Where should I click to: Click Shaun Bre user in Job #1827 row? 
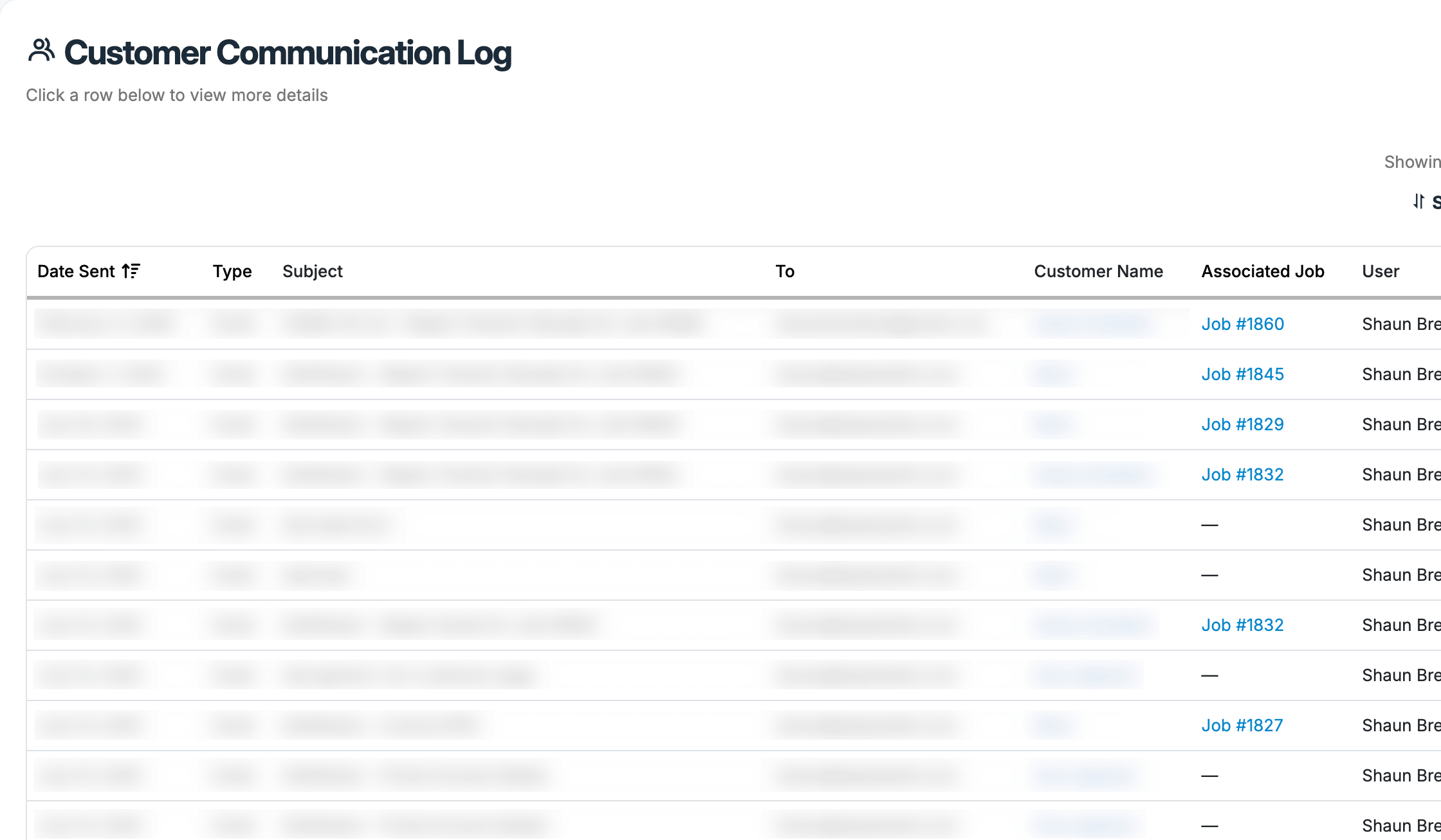click(x=1400, y=726)
